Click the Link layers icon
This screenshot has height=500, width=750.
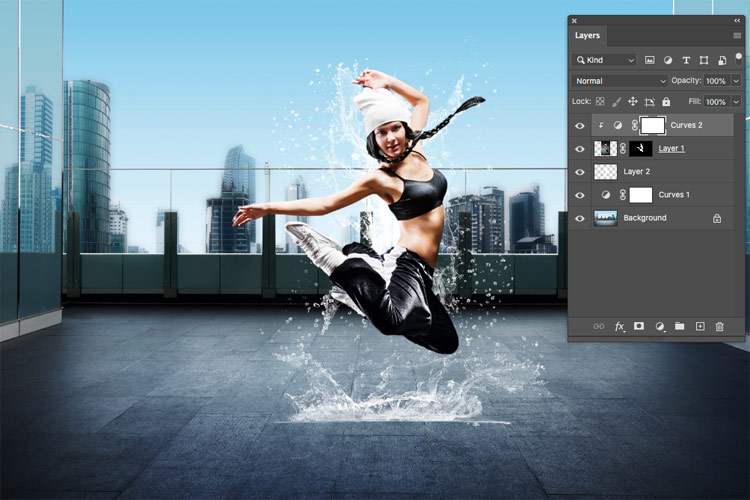pyautogui.click(x=599, y=327)
